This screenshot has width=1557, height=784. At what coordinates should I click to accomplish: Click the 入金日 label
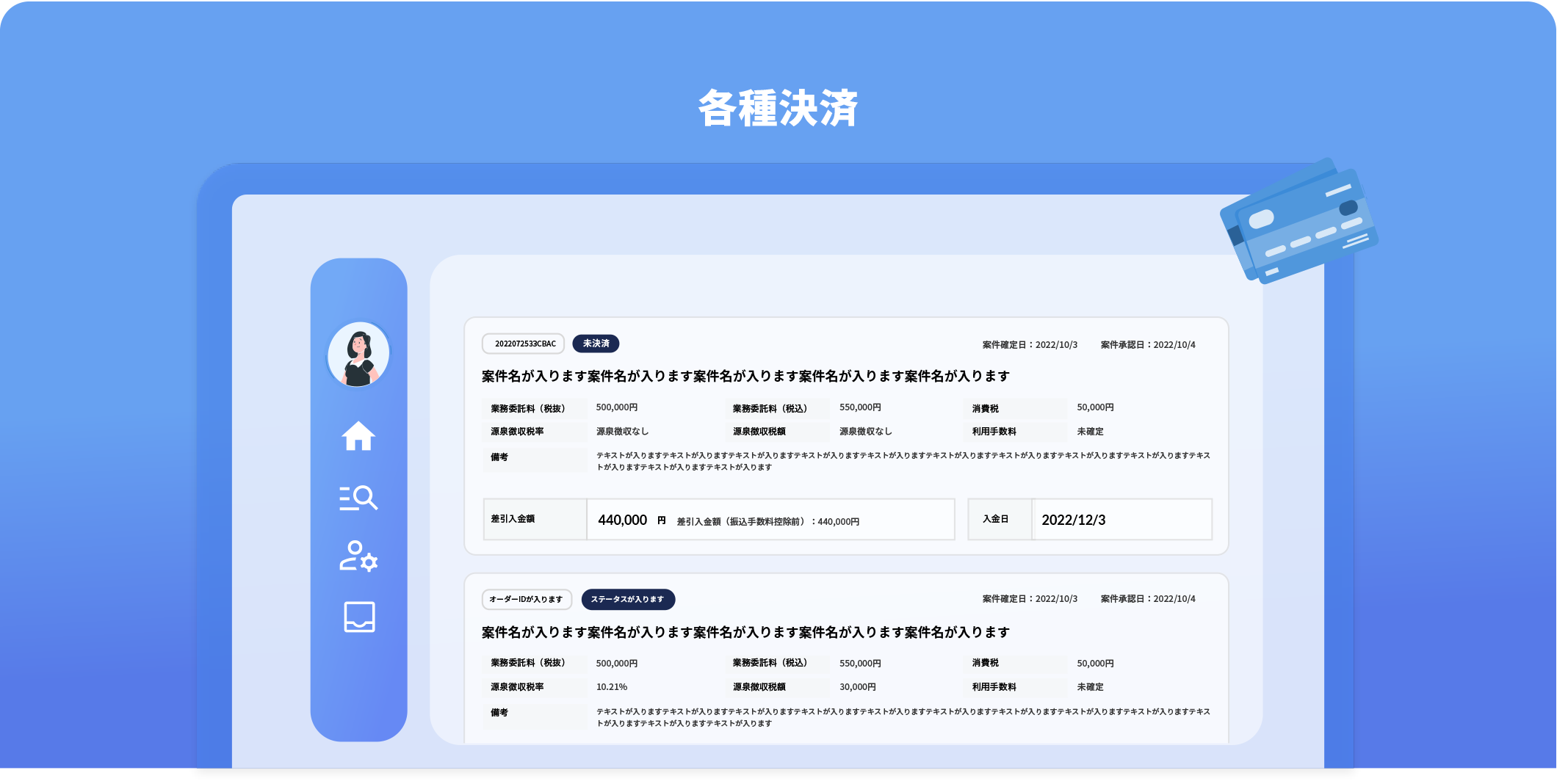pos(996,519)
